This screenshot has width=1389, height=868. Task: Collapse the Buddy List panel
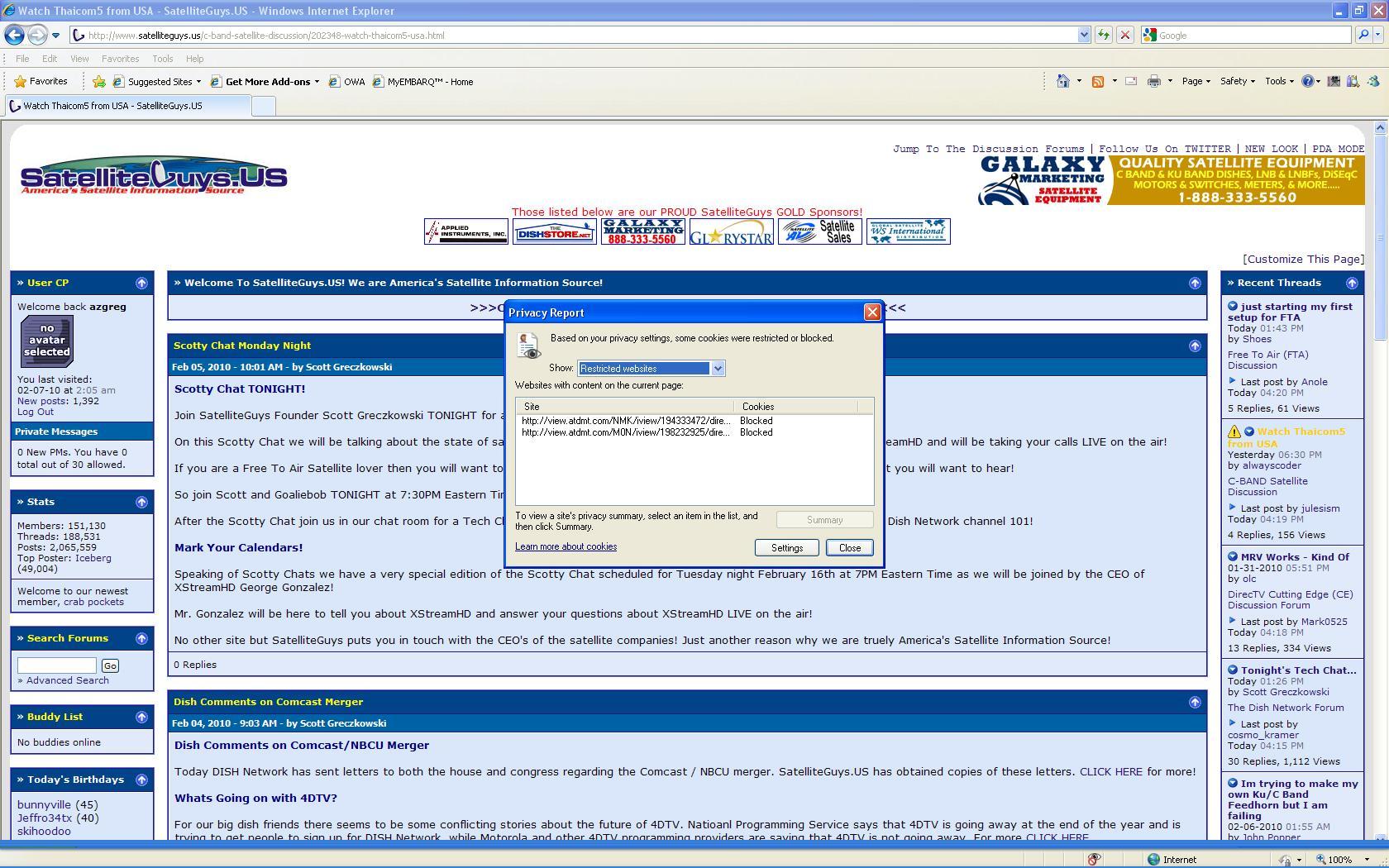tap(141, 717)
